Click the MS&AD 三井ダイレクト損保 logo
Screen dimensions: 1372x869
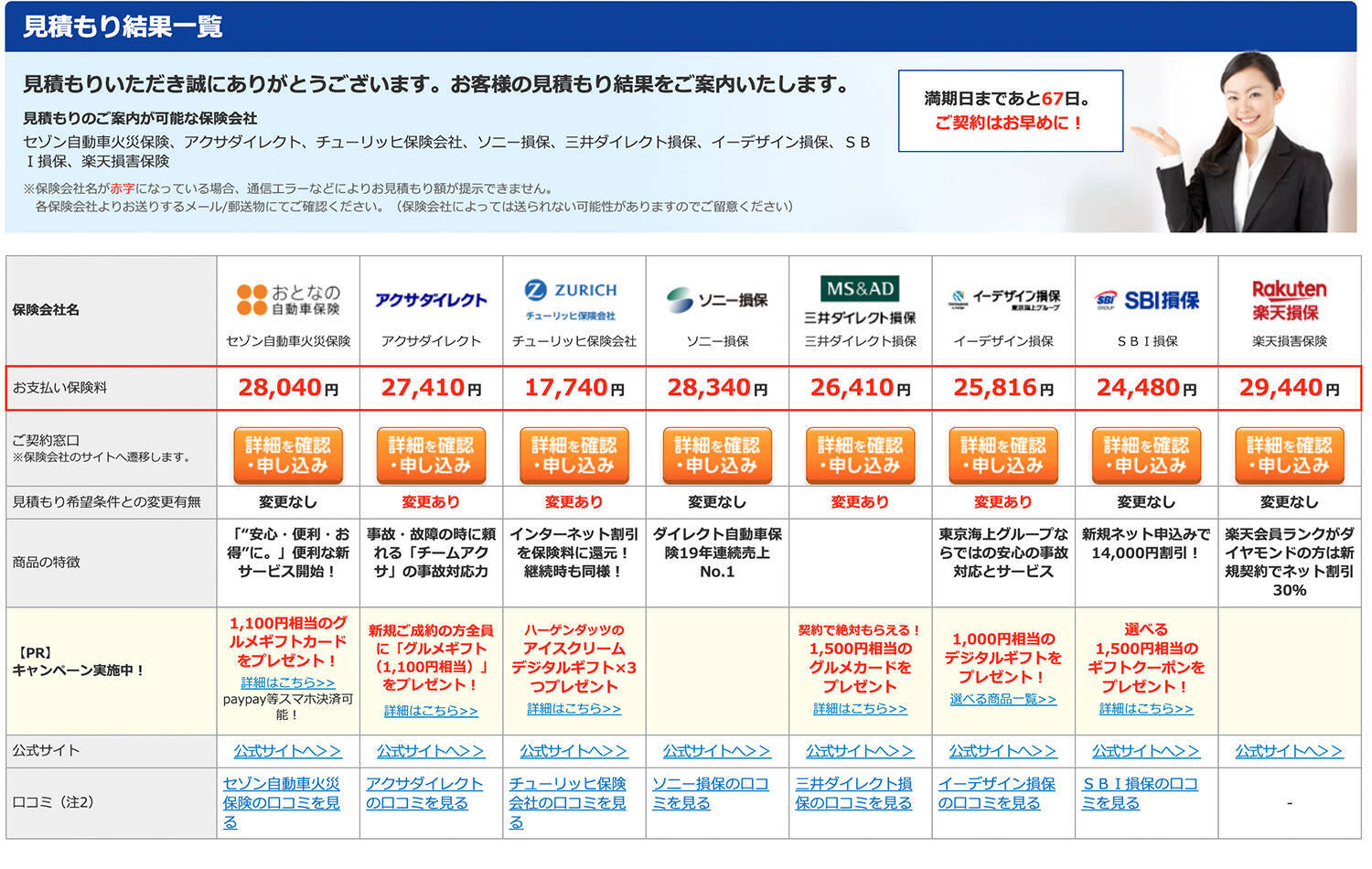(x=860, y=300)
